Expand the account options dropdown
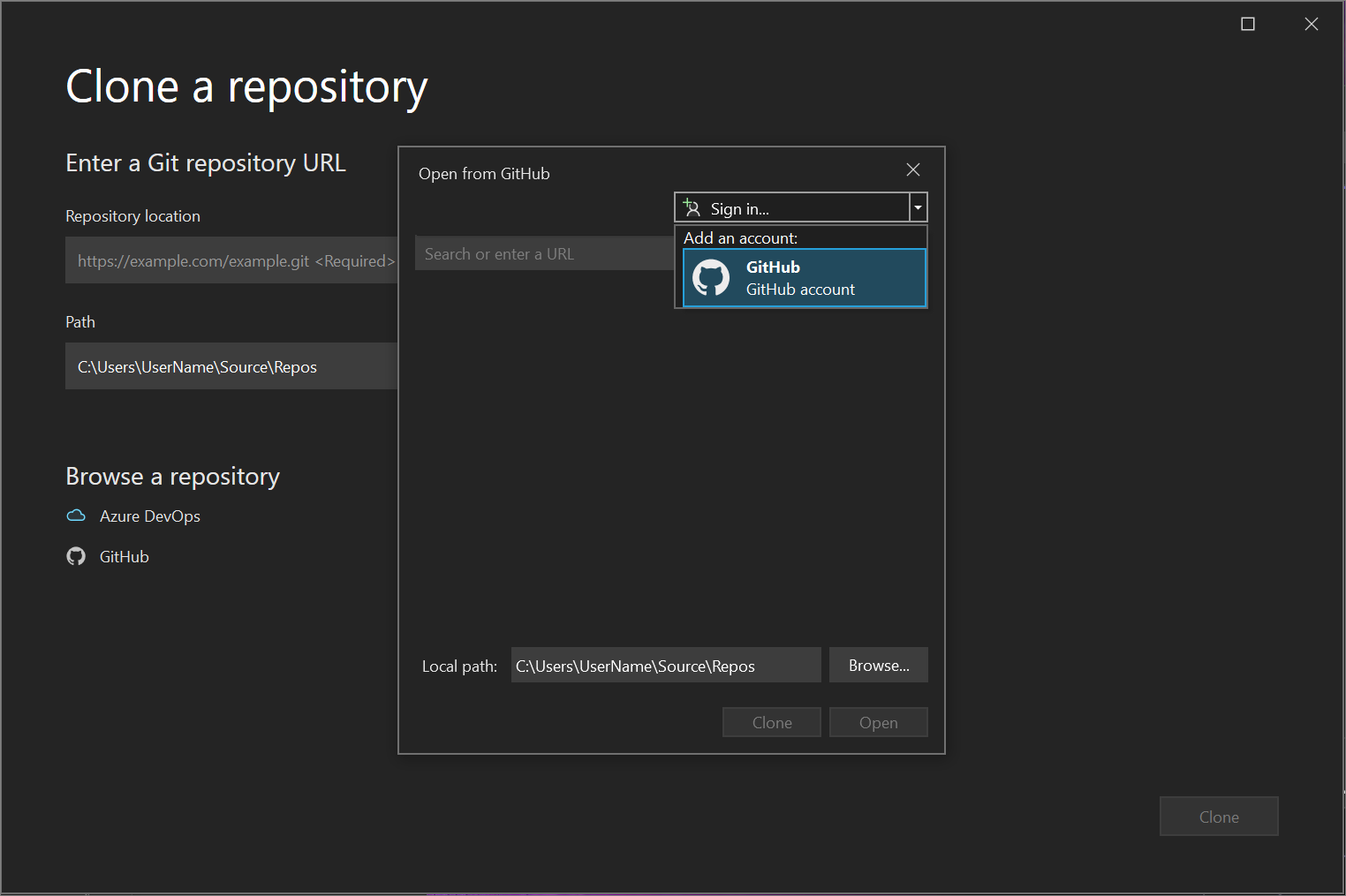 tap(918, 207)
